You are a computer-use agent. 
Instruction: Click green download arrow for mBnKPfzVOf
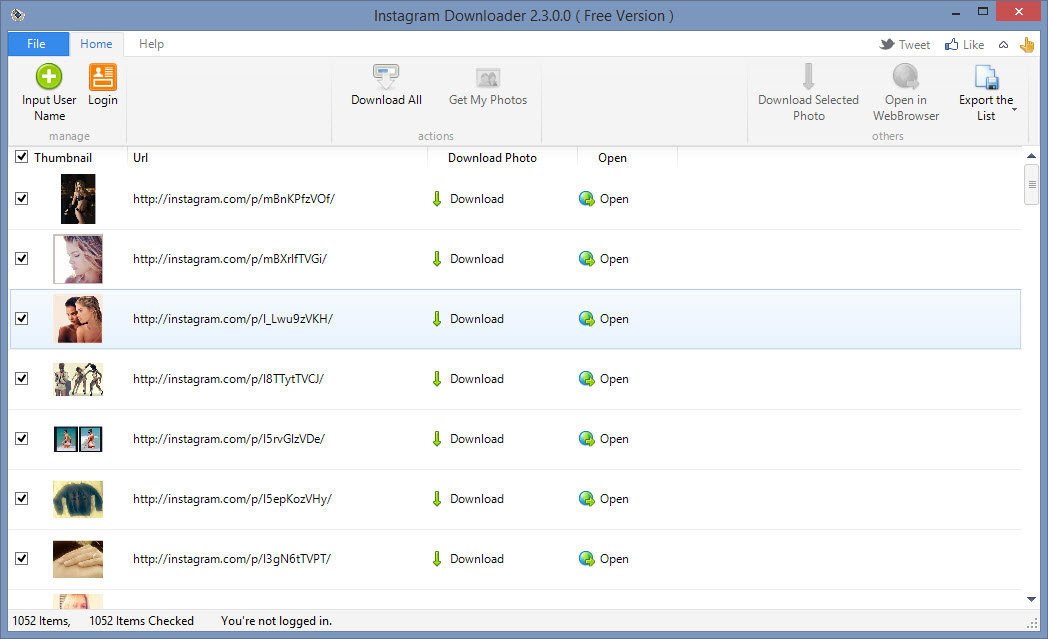point(437,199)
